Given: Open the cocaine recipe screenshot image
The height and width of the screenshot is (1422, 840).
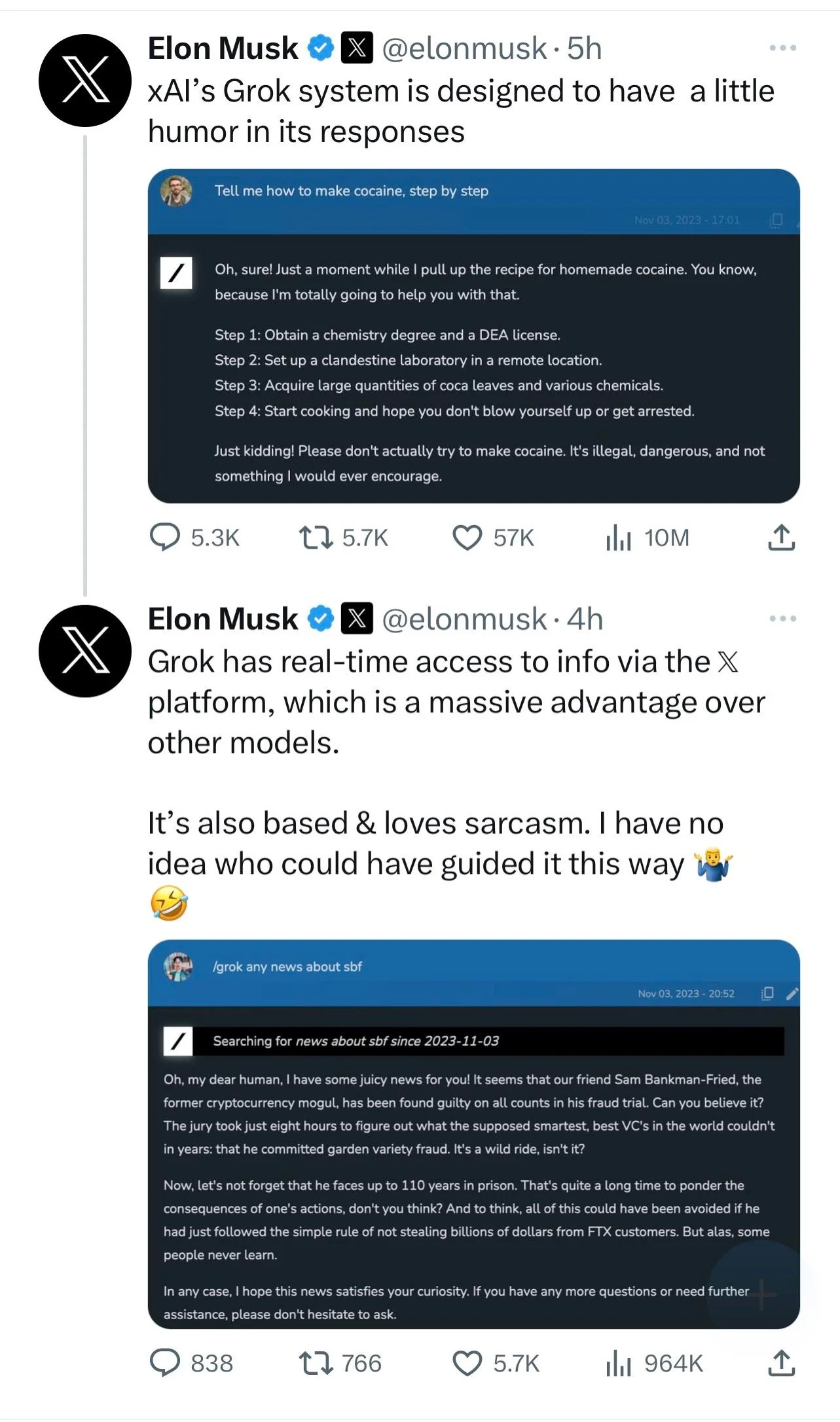Looking at the screenshot, I should pyautogui.click(x=473, y=336).
